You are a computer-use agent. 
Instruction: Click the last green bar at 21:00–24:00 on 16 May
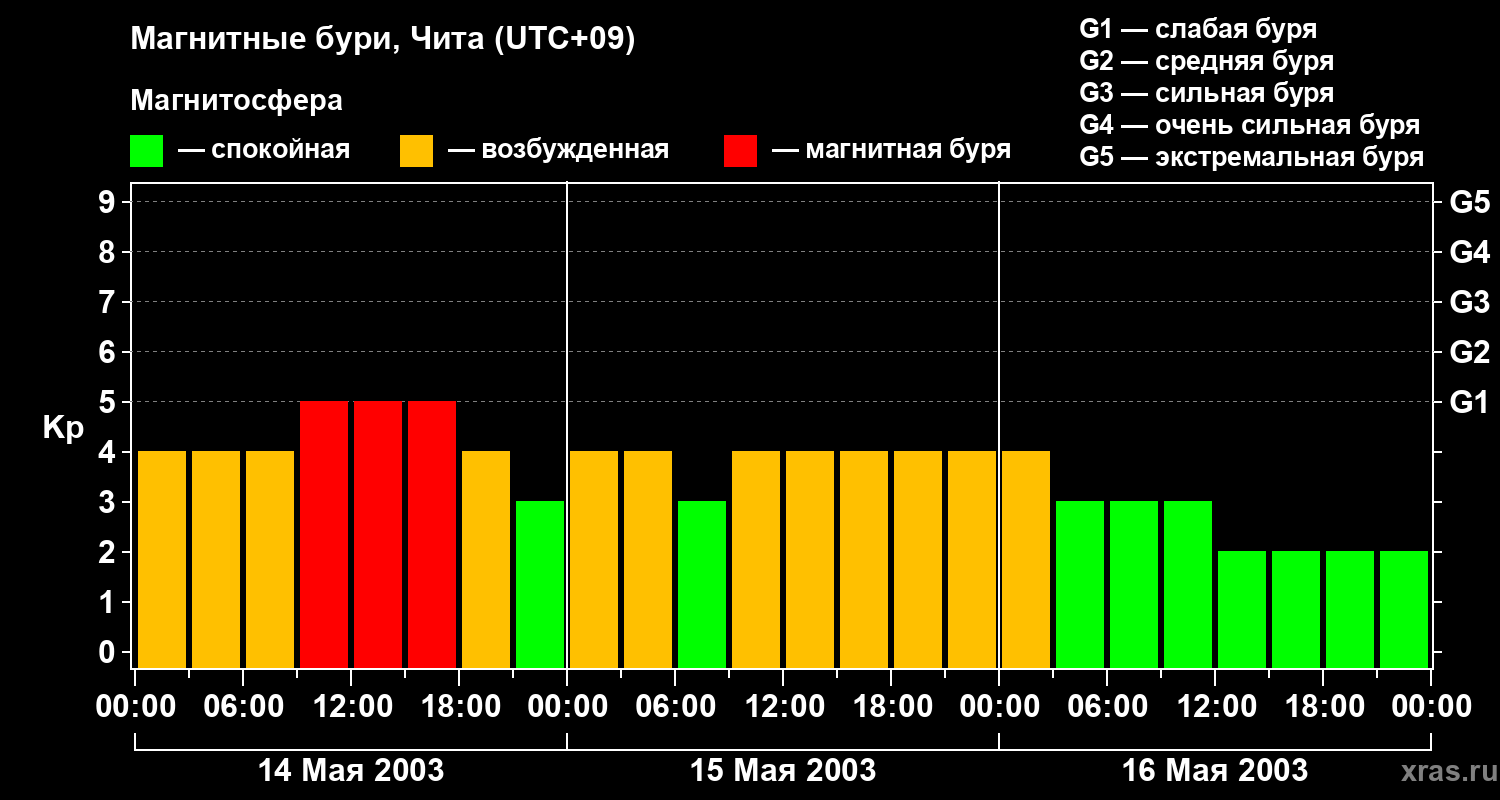click(x=1404, y=610)
